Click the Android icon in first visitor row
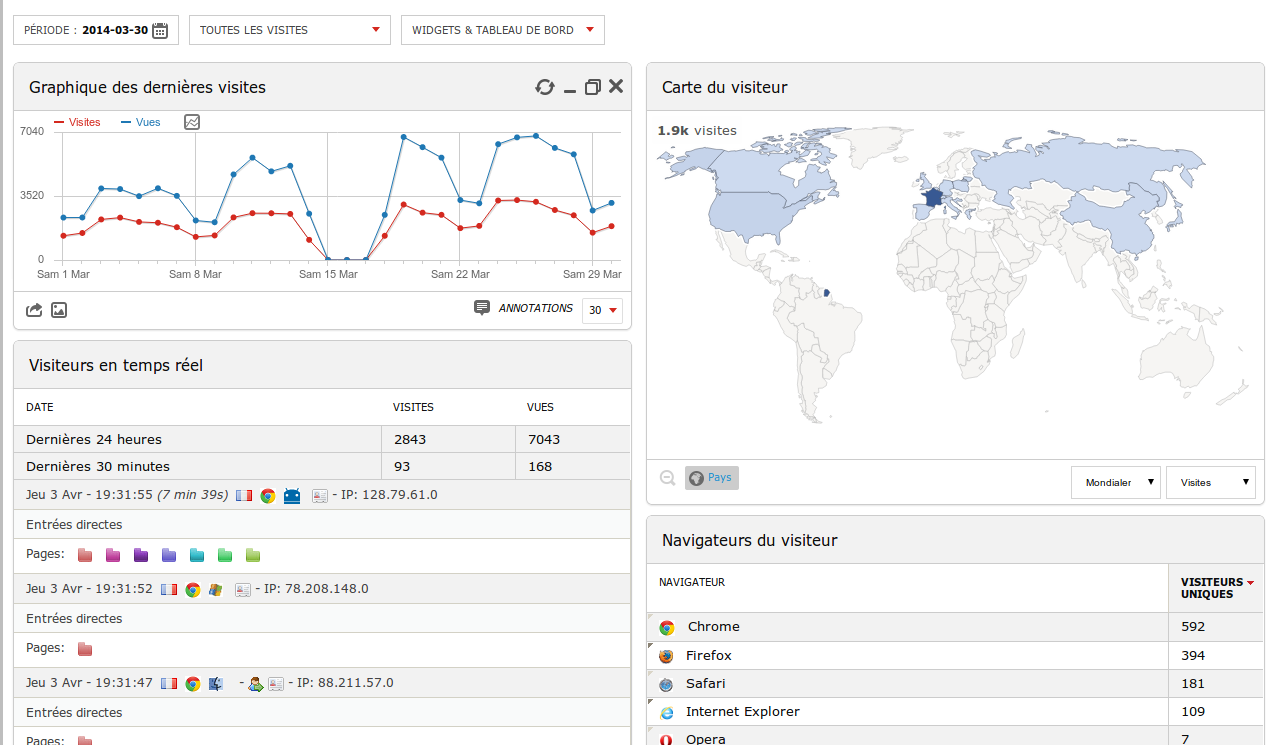1267x745 pixels. (292, 495)
